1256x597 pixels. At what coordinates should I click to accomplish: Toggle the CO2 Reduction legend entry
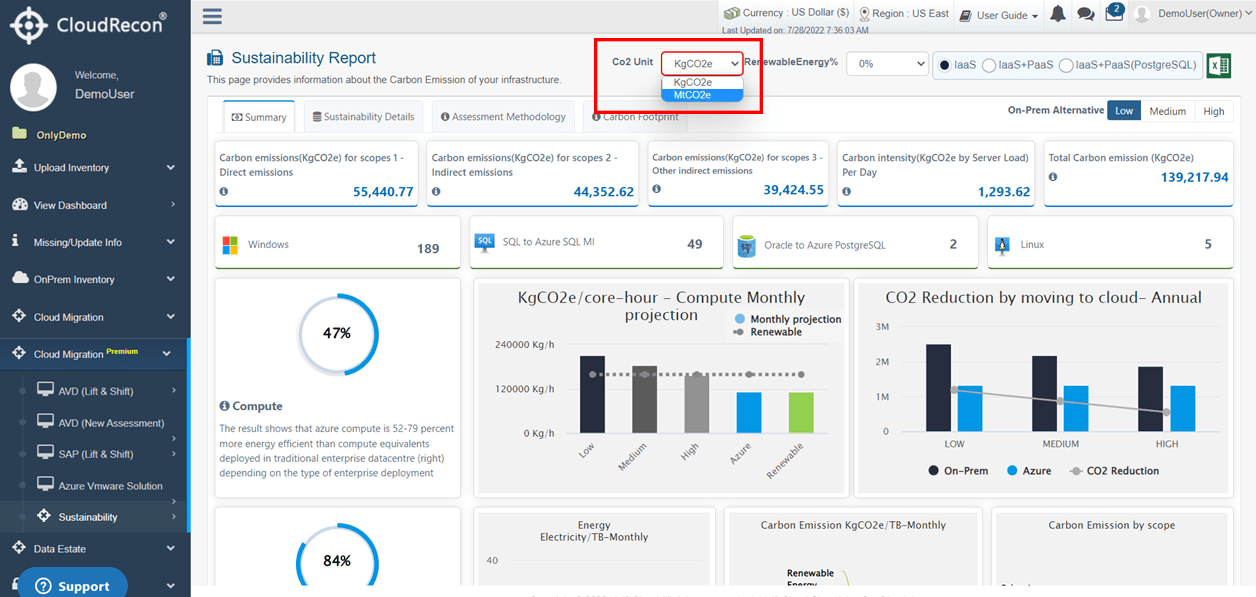tap(1115, 471)
